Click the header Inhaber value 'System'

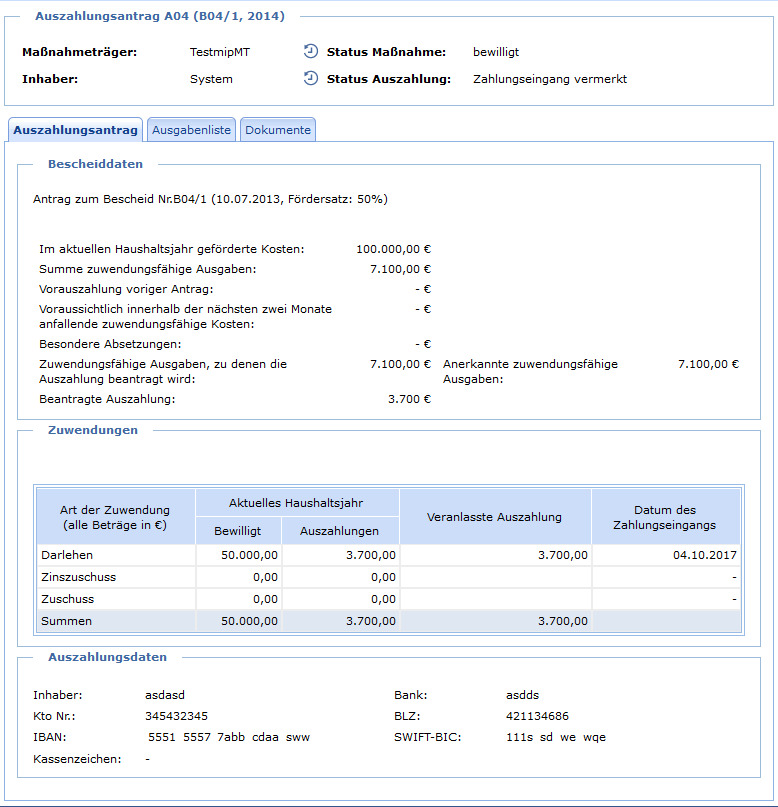[211, 79]
